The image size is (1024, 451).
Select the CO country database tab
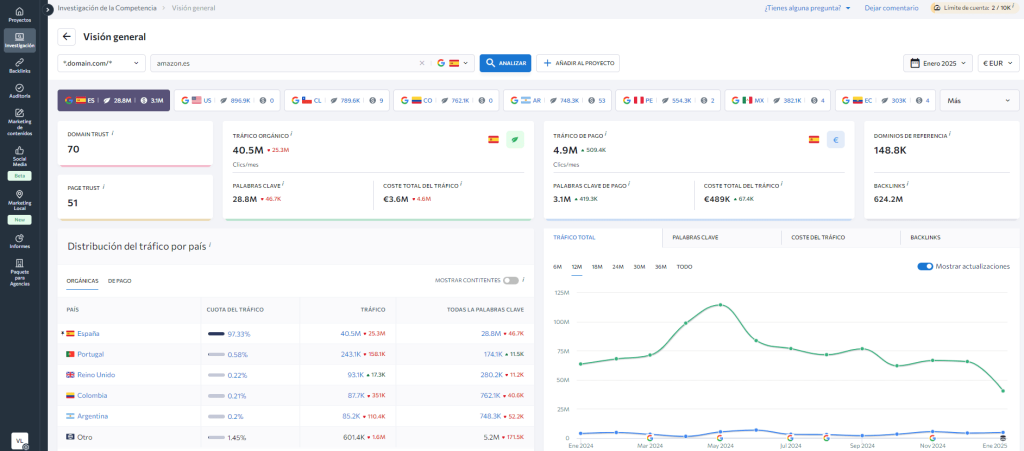pyautogui.click(x=447, y=101)
